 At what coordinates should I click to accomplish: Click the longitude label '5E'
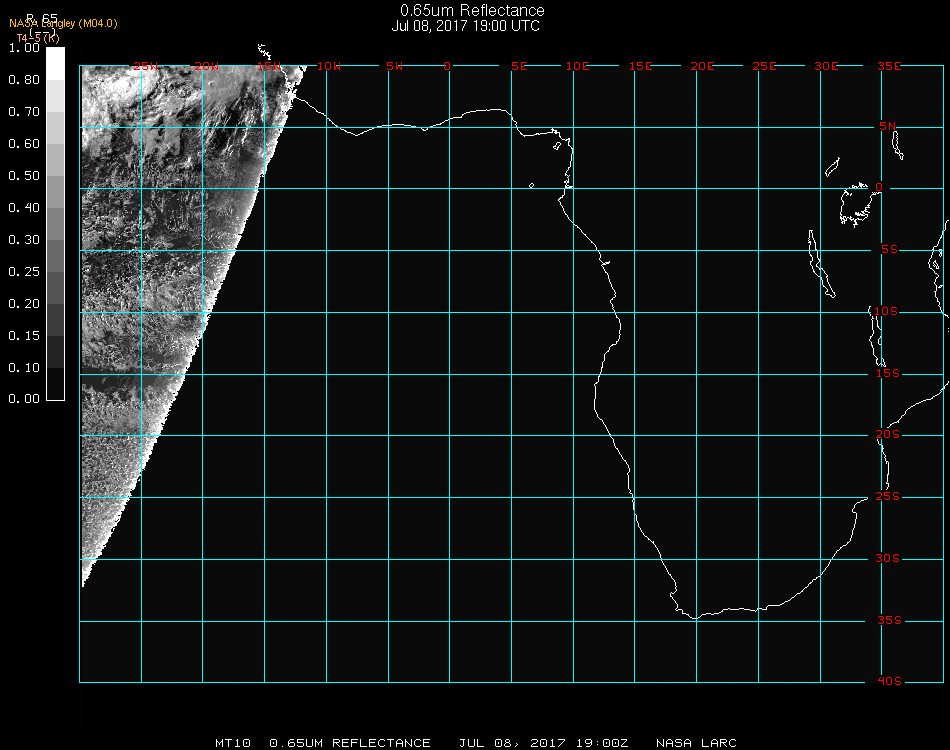point(519,67)
